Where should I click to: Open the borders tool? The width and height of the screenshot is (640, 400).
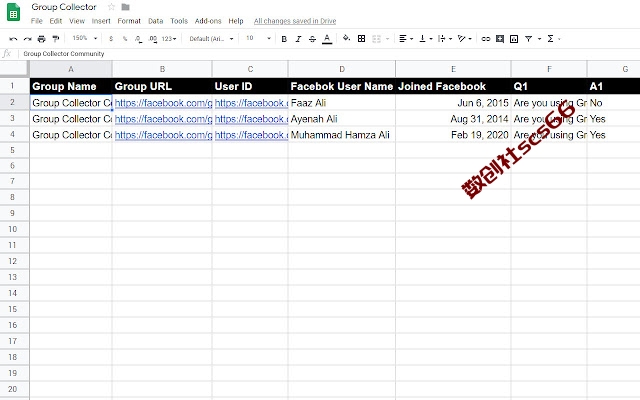pos(361,39)
